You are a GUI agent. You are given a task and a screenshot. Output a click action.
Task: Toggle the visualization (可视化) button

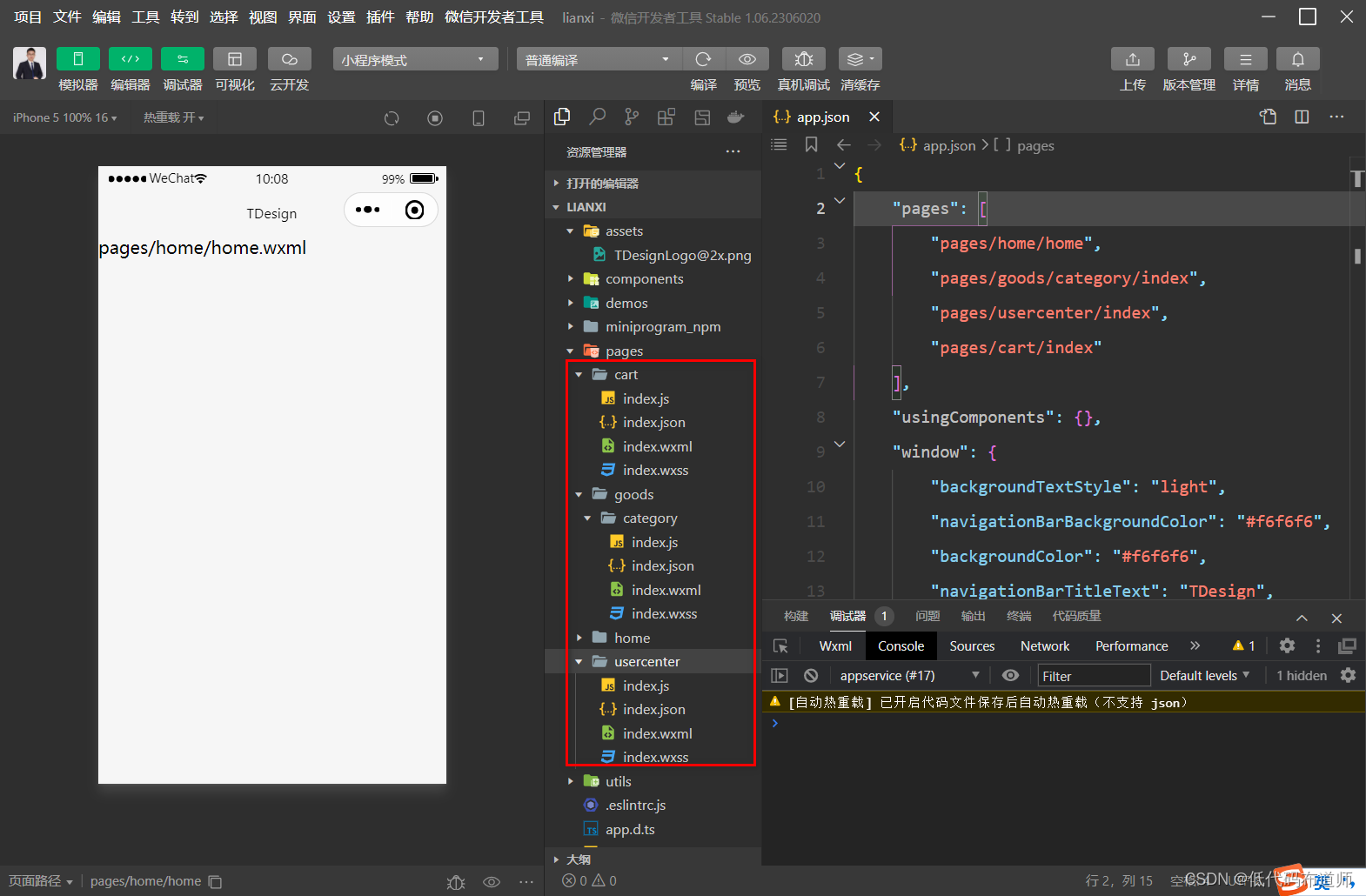(235, 58)
